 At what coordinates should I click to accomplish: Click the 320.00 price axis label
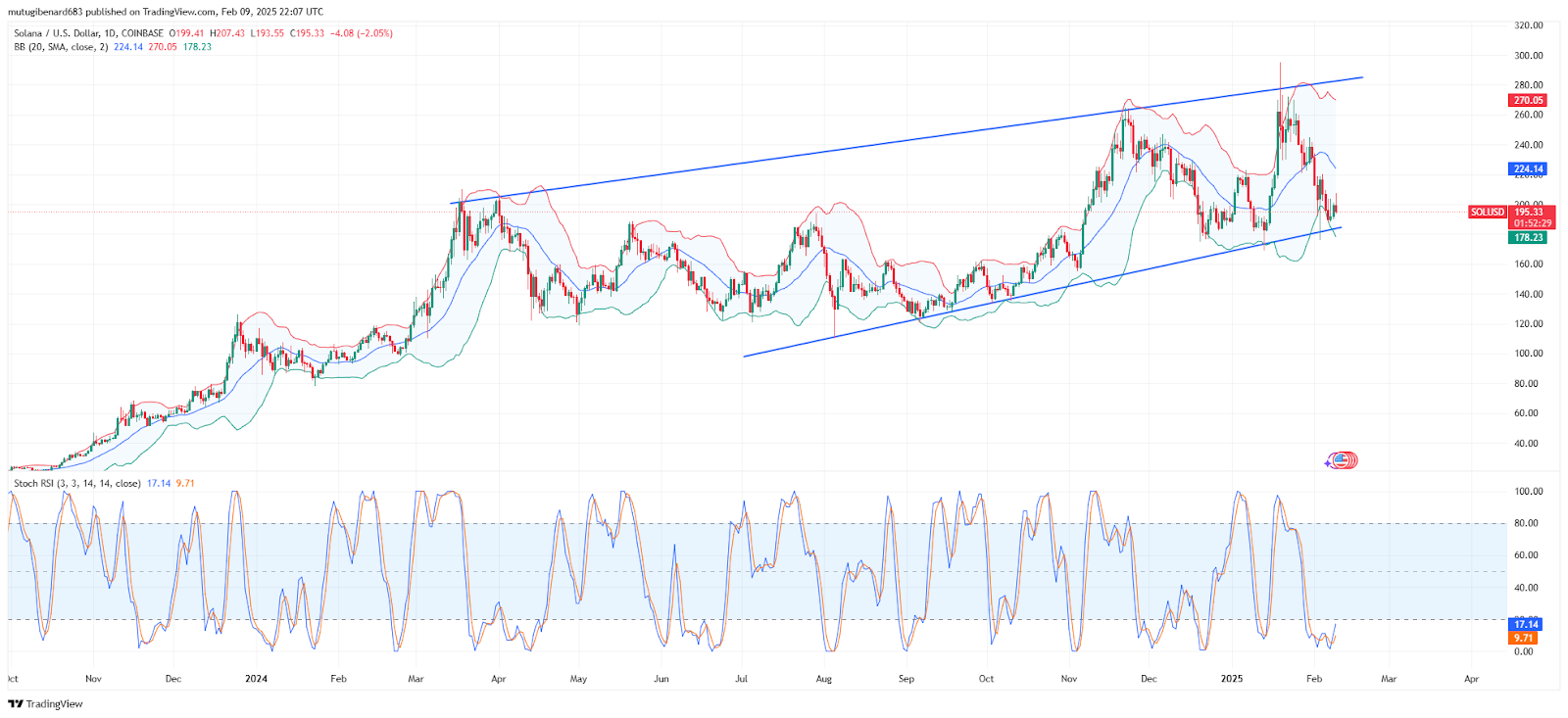point(1529,25)
